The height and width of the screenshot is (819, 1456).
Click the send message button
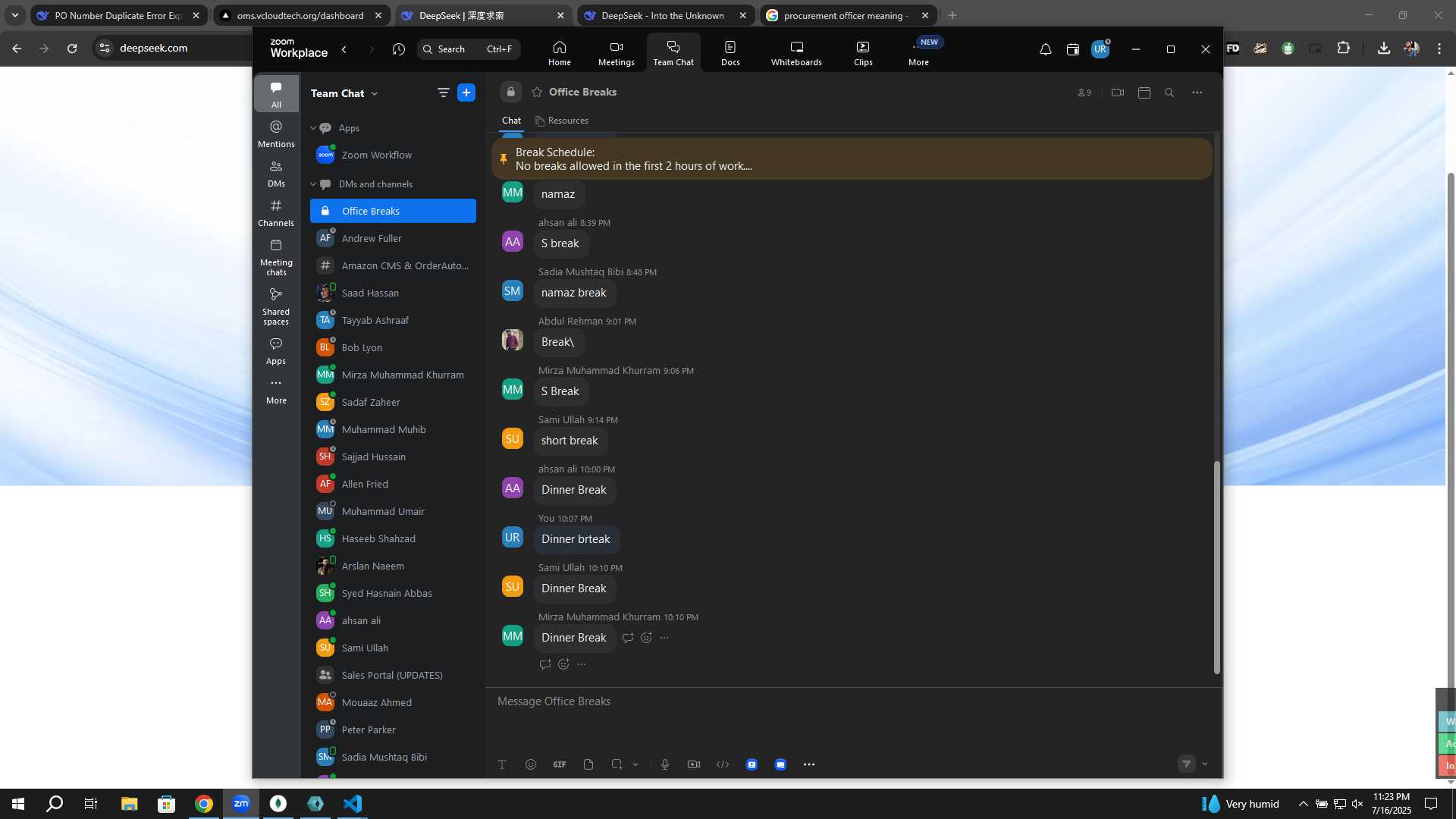1187,764
